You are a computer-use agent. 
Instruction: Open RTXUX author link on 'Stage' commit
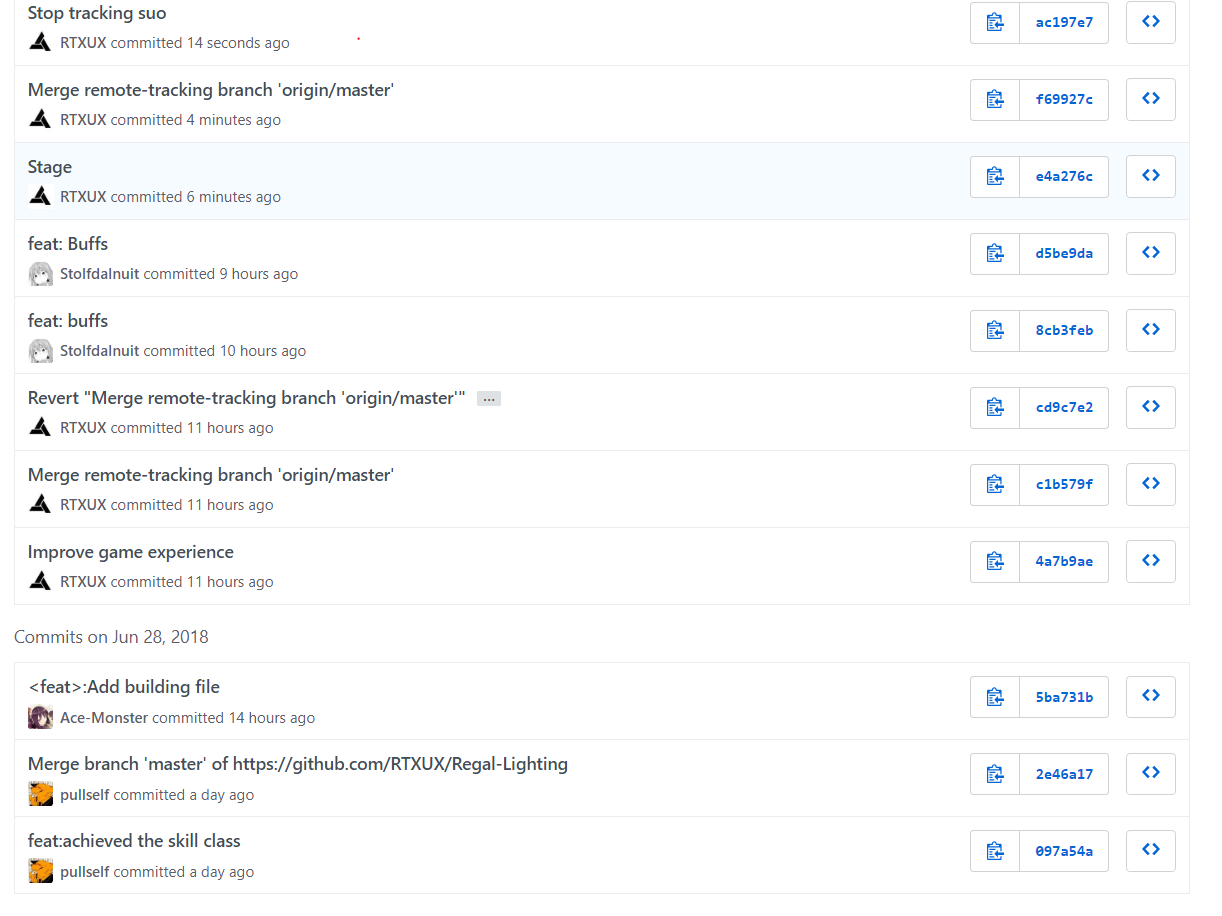coord(83,197)
